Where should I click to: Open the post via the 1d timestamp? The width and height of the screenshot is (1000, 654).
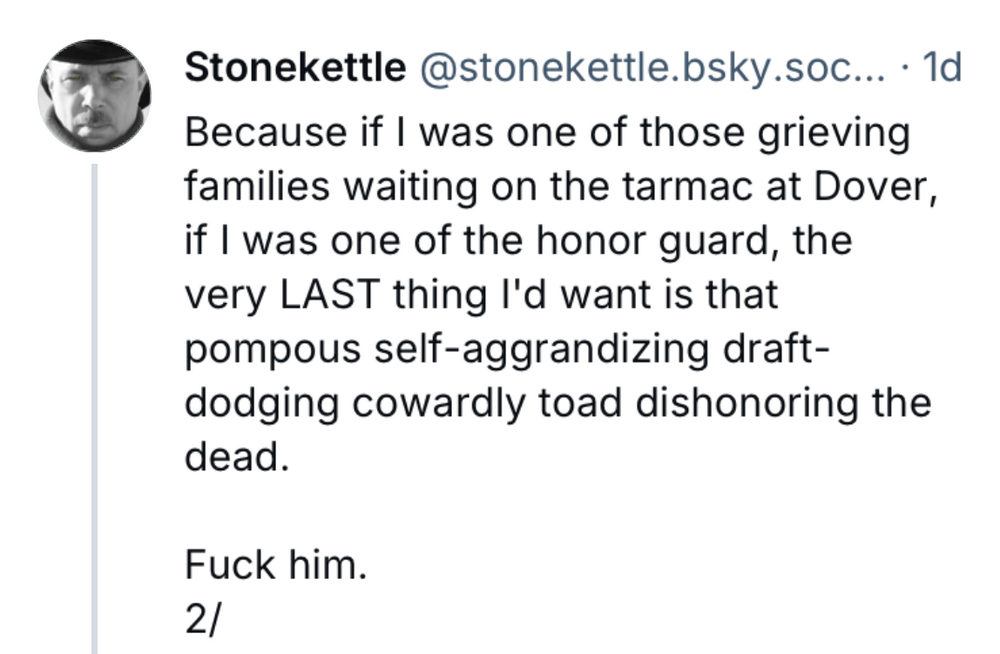tap(941, 67)
